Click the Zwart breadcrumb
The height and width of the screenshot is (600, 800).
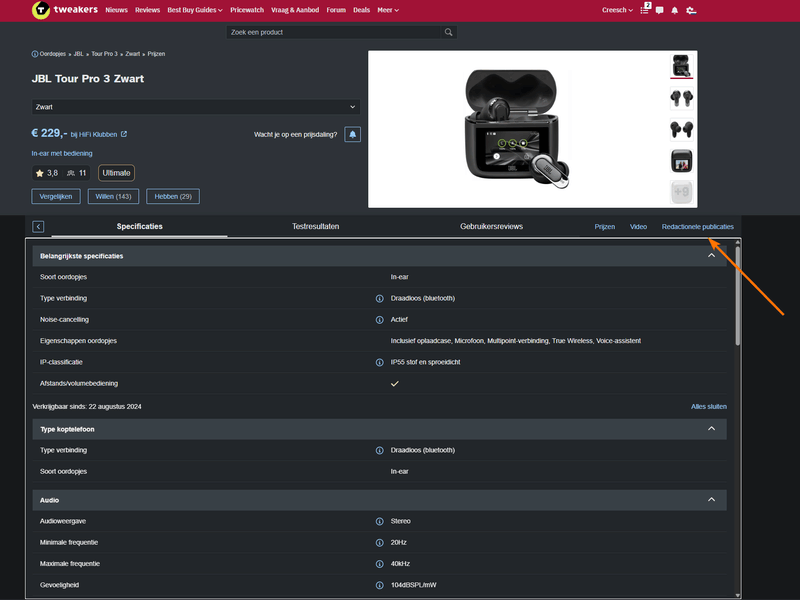tap(133, 54)
